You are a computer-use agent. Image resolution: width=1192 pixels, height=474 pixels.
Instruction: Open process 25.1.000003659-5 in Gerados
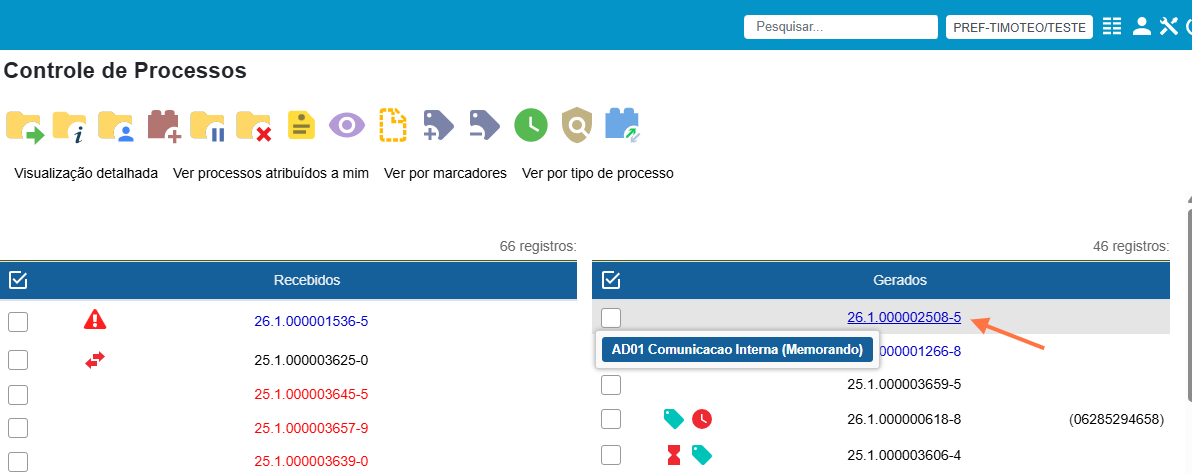coord(904,384)
